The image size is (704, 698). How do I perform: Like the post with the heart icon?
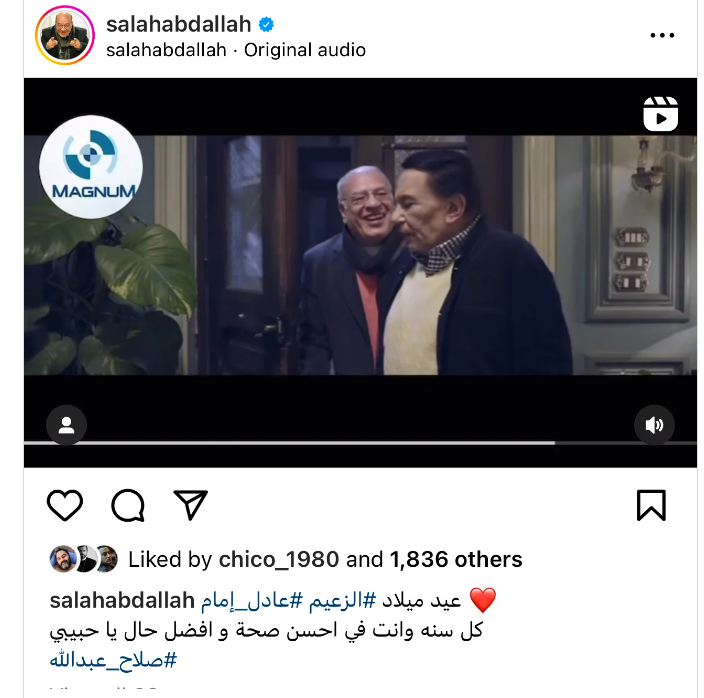click(x=65, y=505)
